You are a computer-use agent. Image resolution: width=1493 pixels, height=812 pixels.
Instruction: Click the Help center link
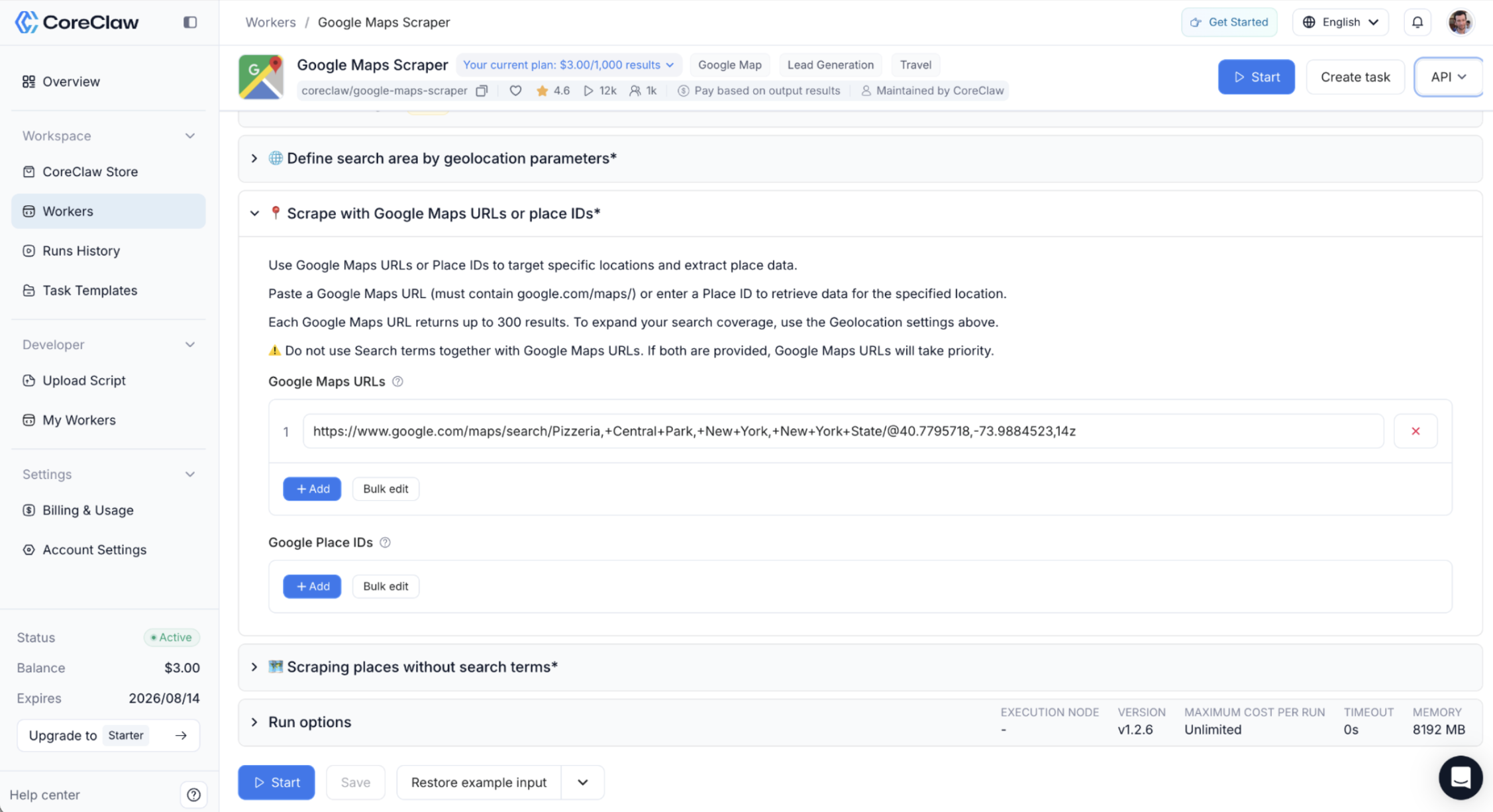[x=44, y=795]
